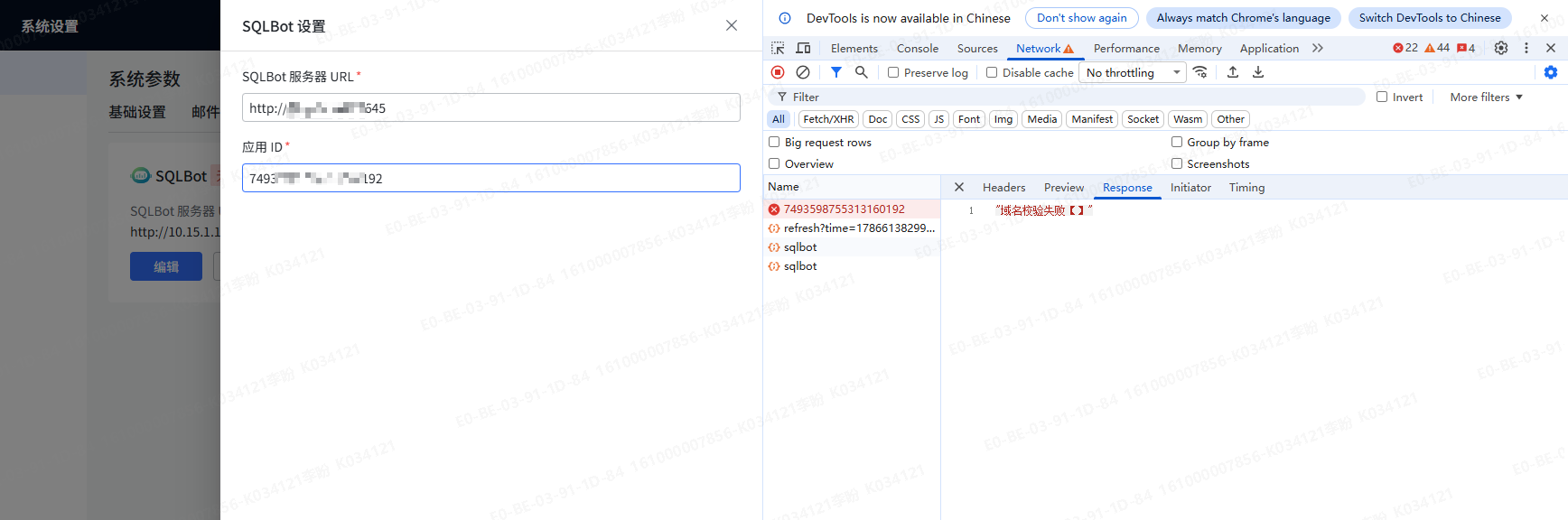Filter requests by Img type

1003,119
